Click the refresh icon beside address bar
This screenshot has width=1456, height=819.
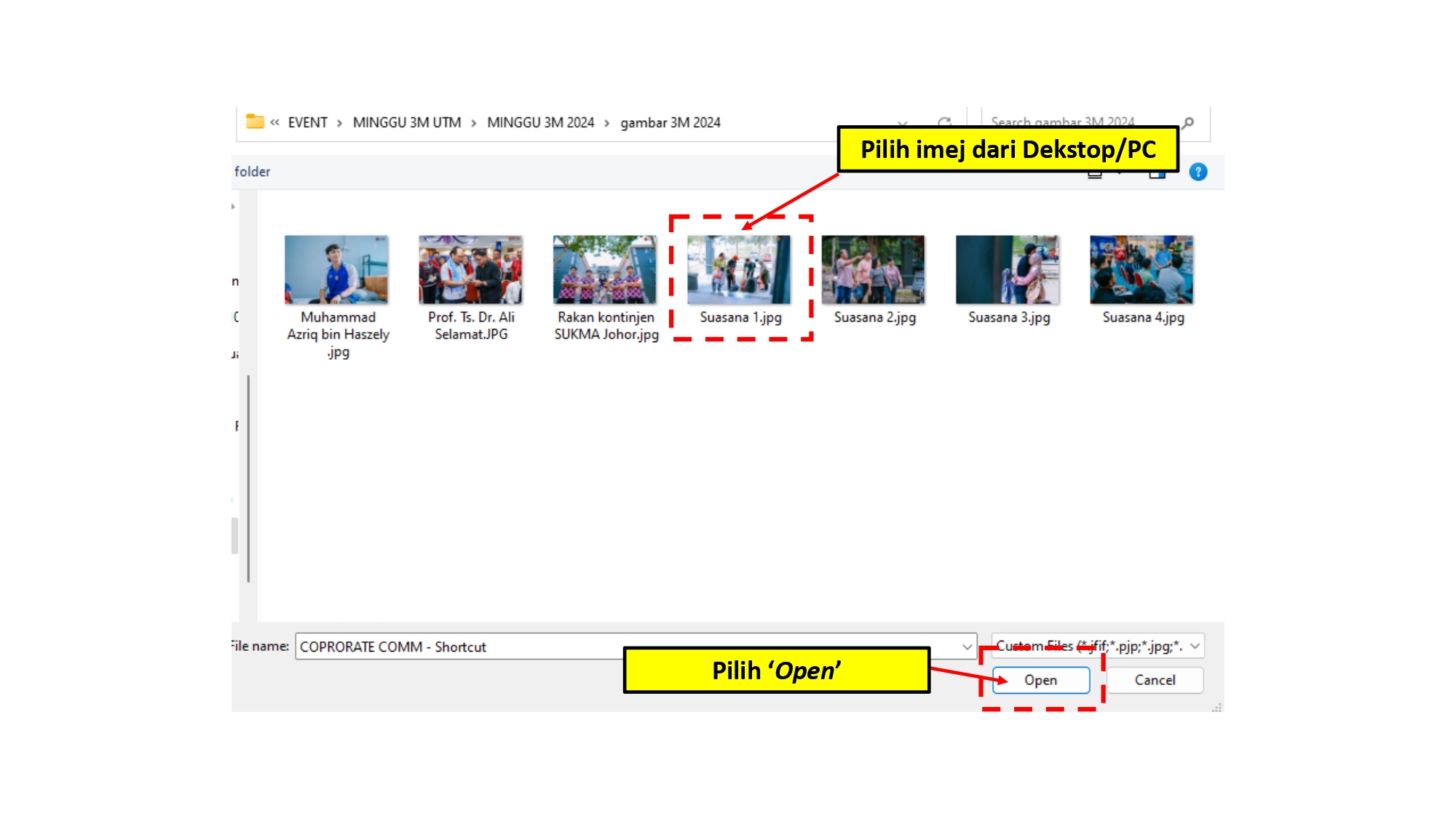(x=944, y=122)
